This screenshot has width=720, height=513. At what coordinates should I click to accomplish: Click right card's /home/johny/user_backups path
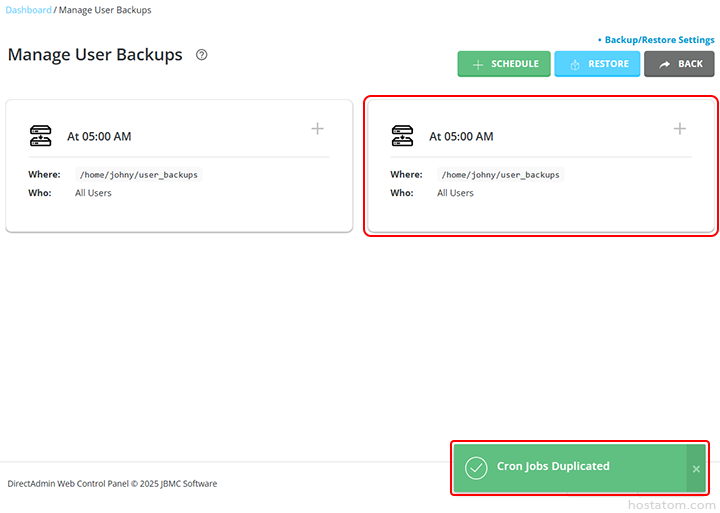[501, 175]
